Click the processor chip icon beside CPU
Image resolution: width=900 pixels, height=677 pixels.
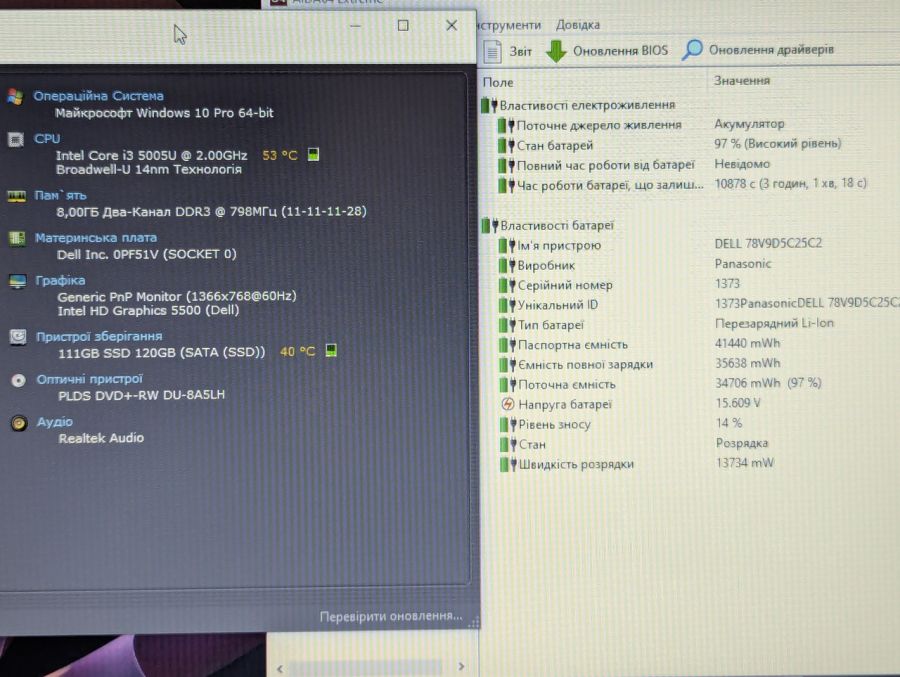[15, 139]
